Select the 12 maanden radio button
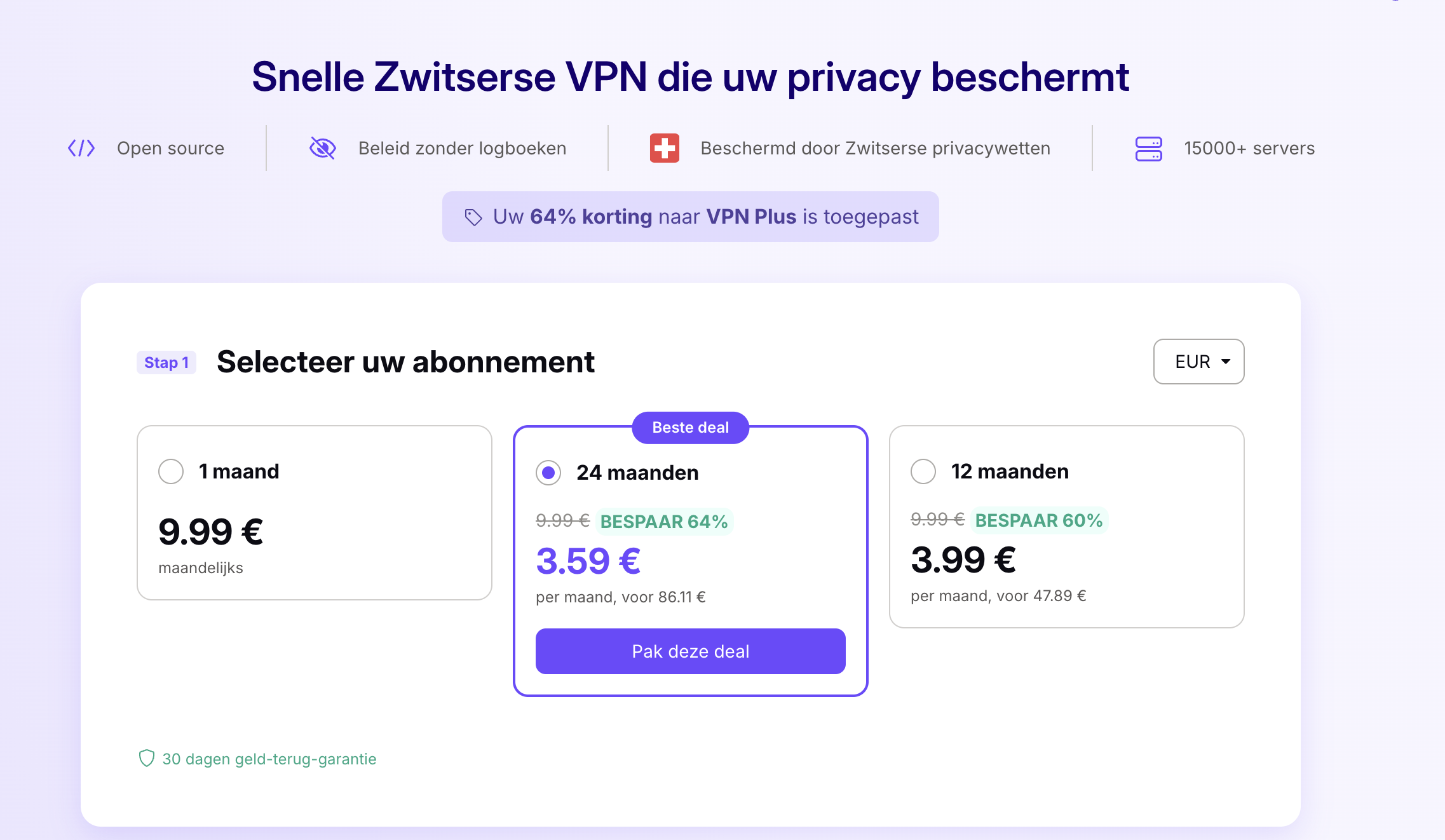 pyautogui.click(x=923, y=471)
